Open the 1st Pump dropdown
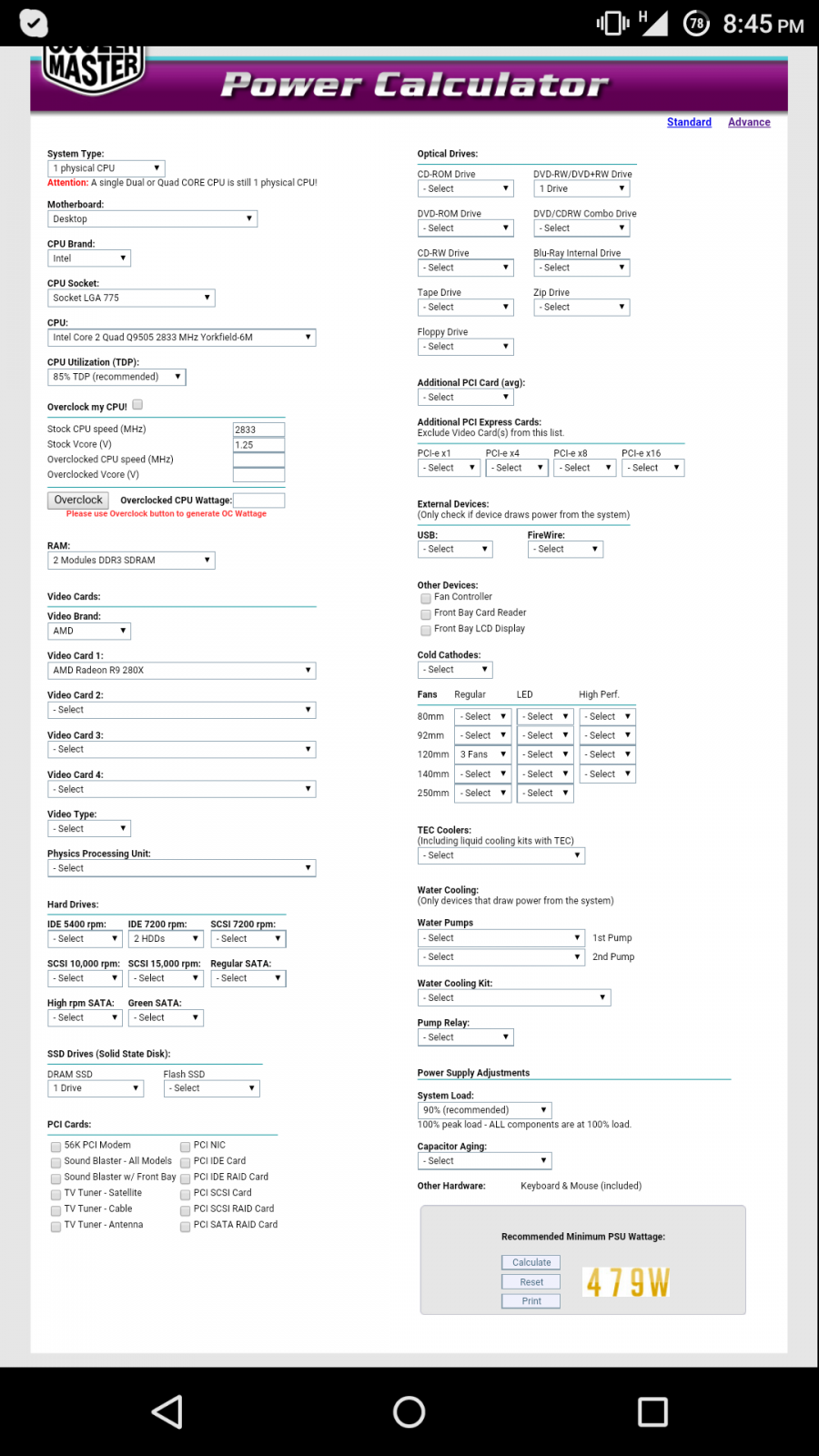This screenshot has width=819, height=1456. 501,938
